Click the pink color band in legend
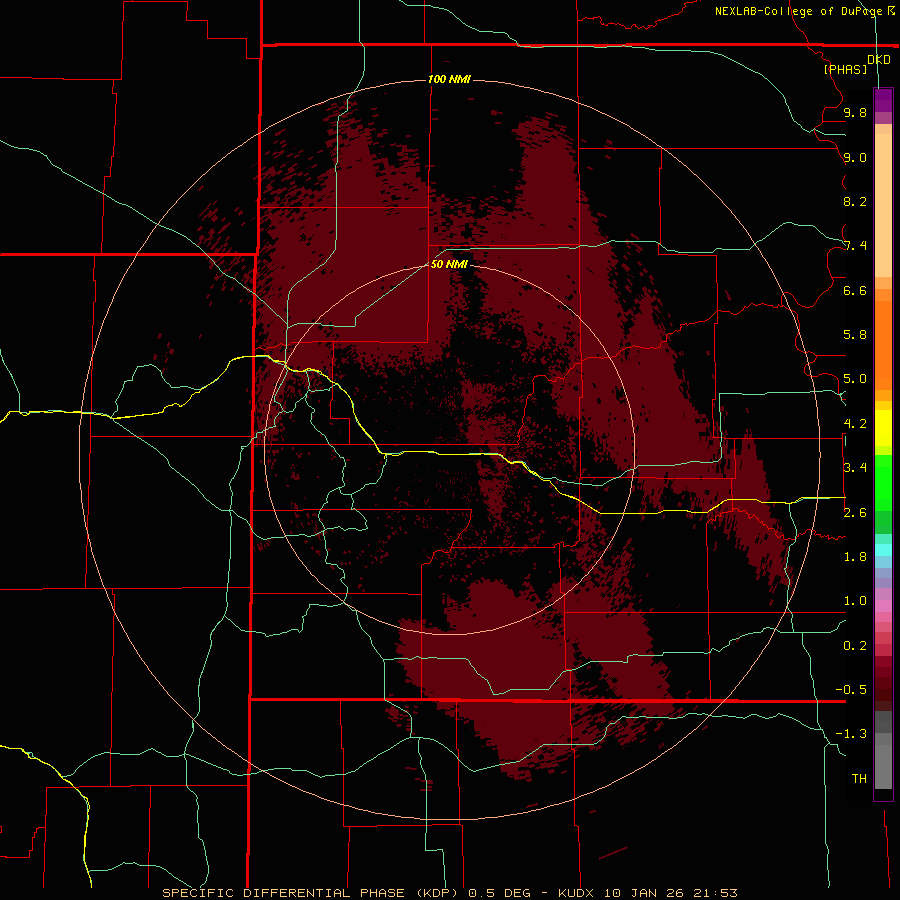900x900 pixels. 883,606
